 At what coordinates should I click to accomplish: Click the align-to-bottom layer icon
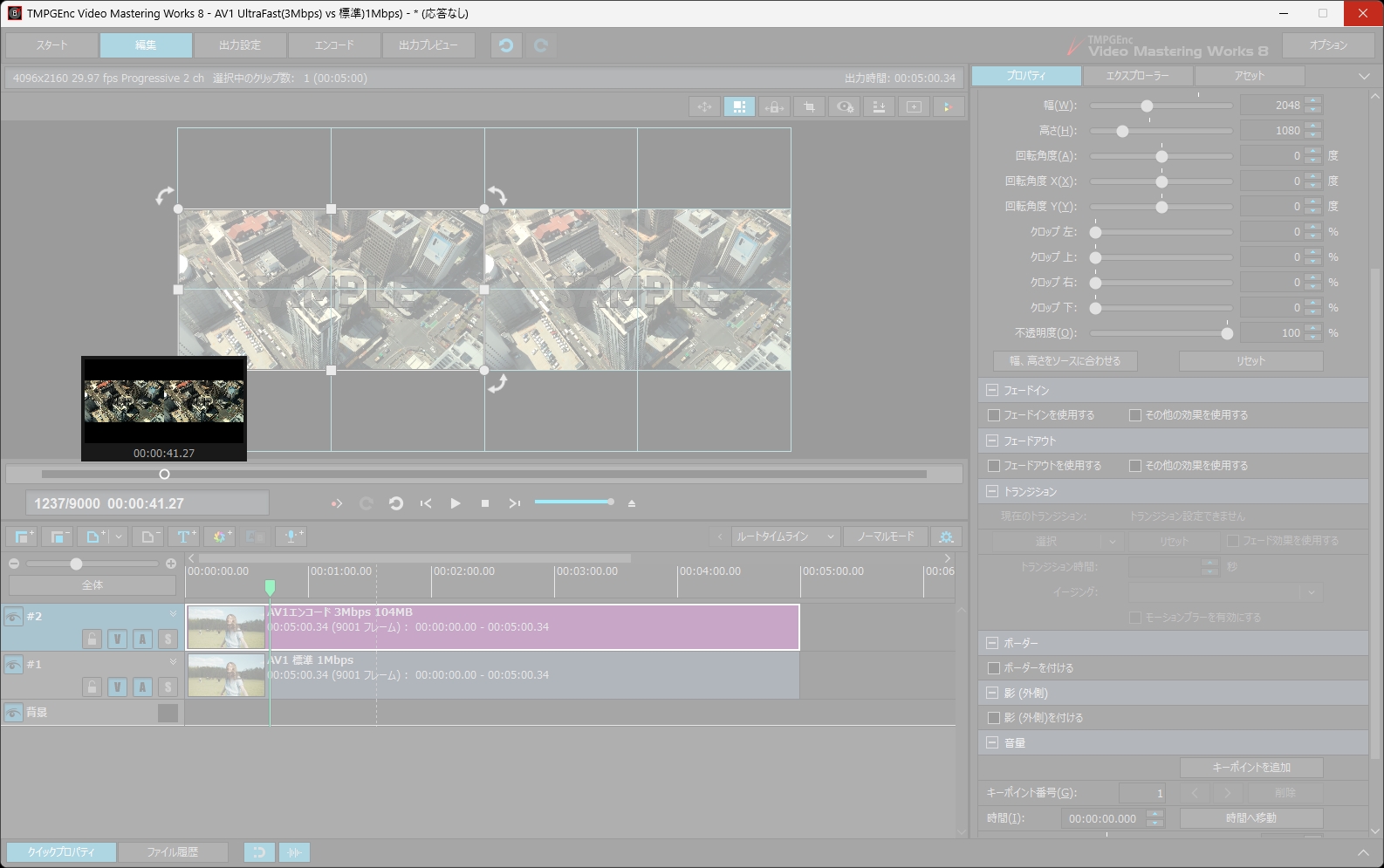point(879,106)
